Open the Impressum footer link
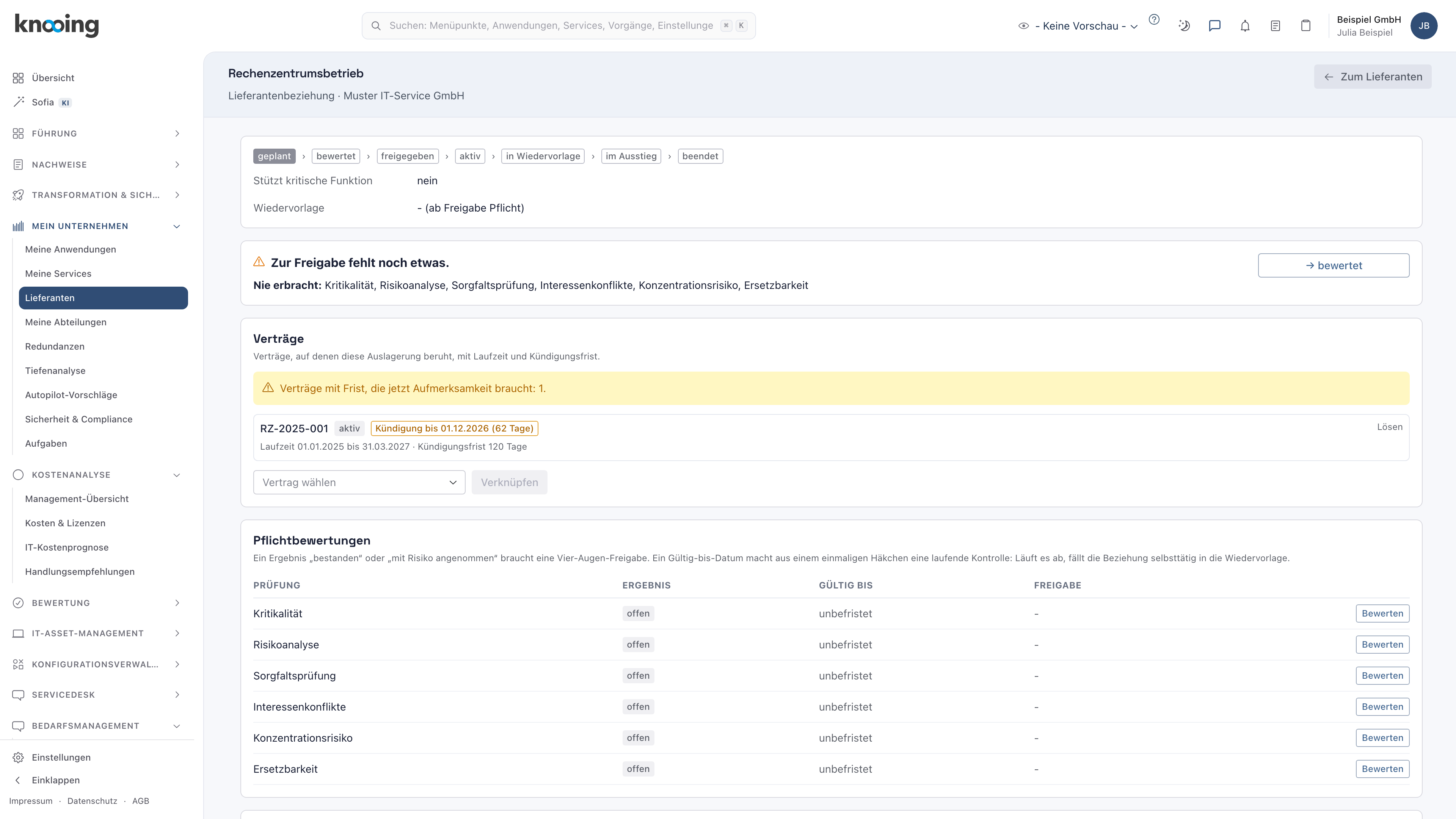Screen dimensions: 1456x819 click(x=30, y=801)
